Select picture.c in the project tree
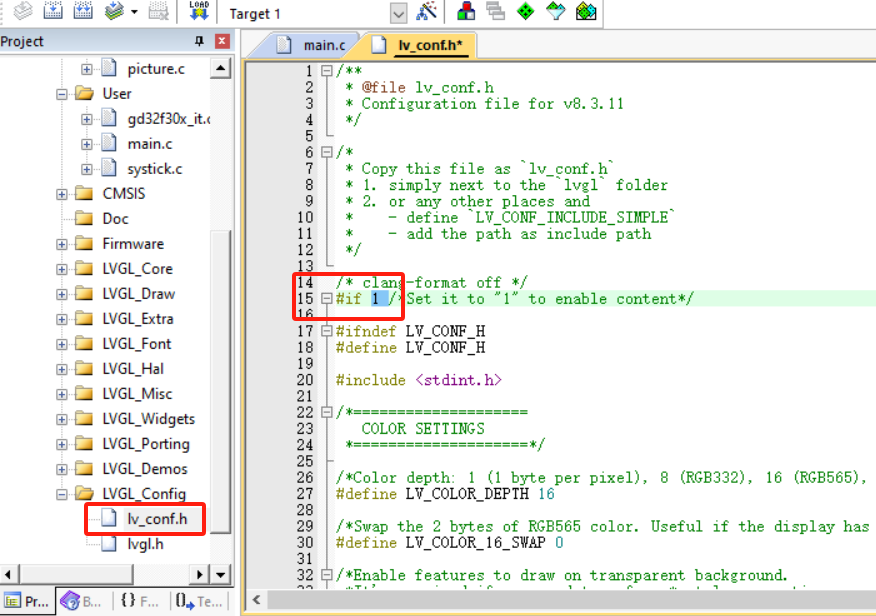The width and height of the screenshot is (876, 616). [x=156, y=69]
